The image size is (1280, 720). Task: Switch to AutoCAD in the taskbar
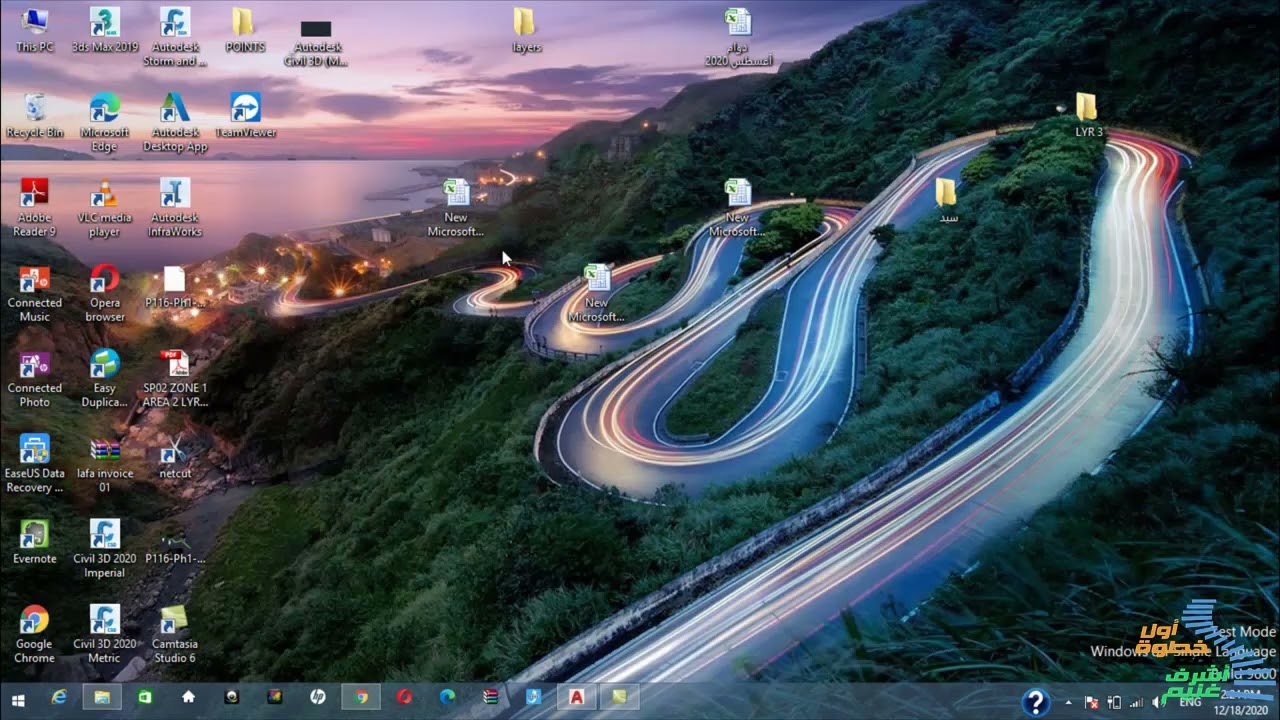click(577, 697)
